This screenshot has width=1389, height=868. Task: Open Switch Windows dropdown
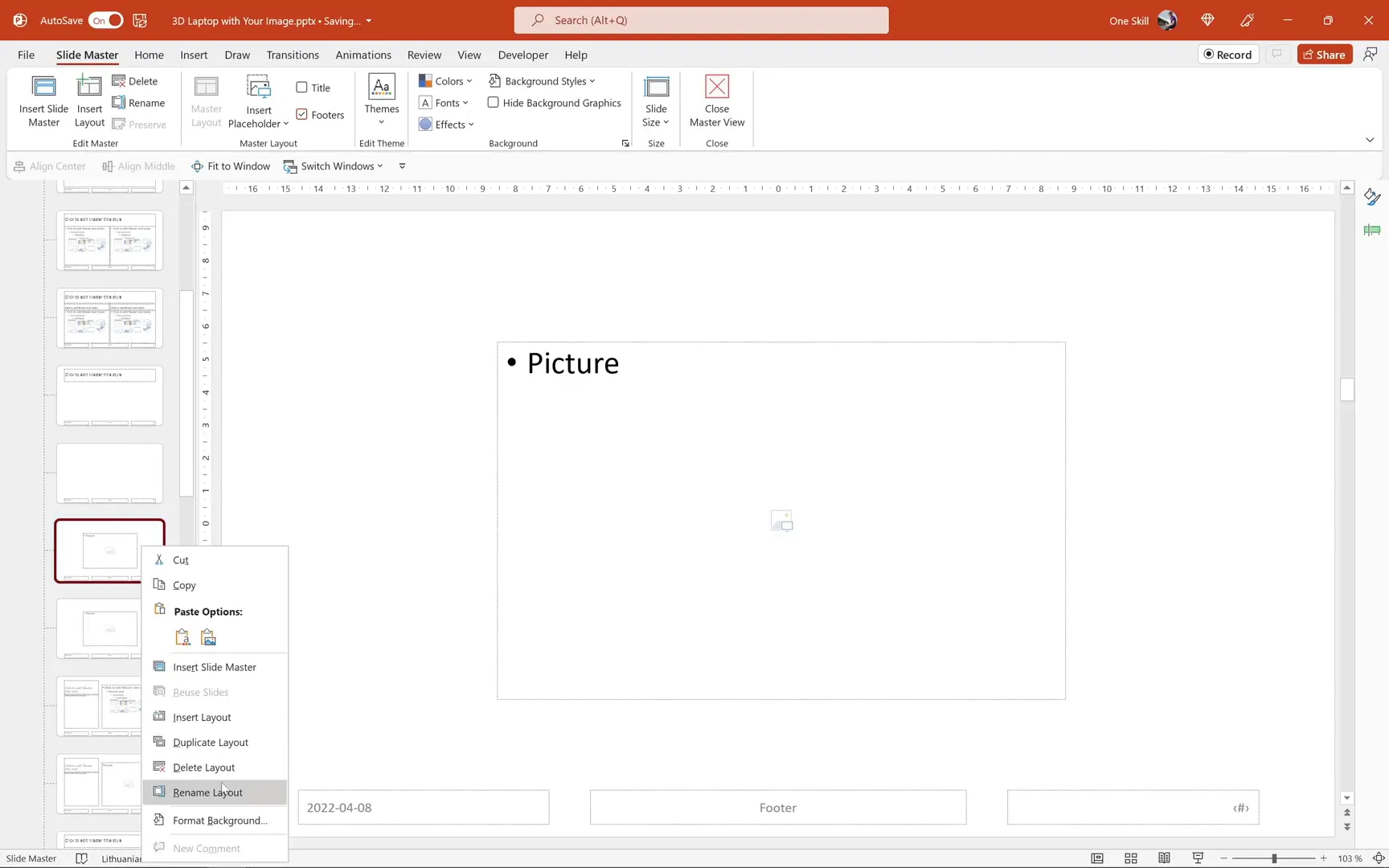tap(334, 166)
